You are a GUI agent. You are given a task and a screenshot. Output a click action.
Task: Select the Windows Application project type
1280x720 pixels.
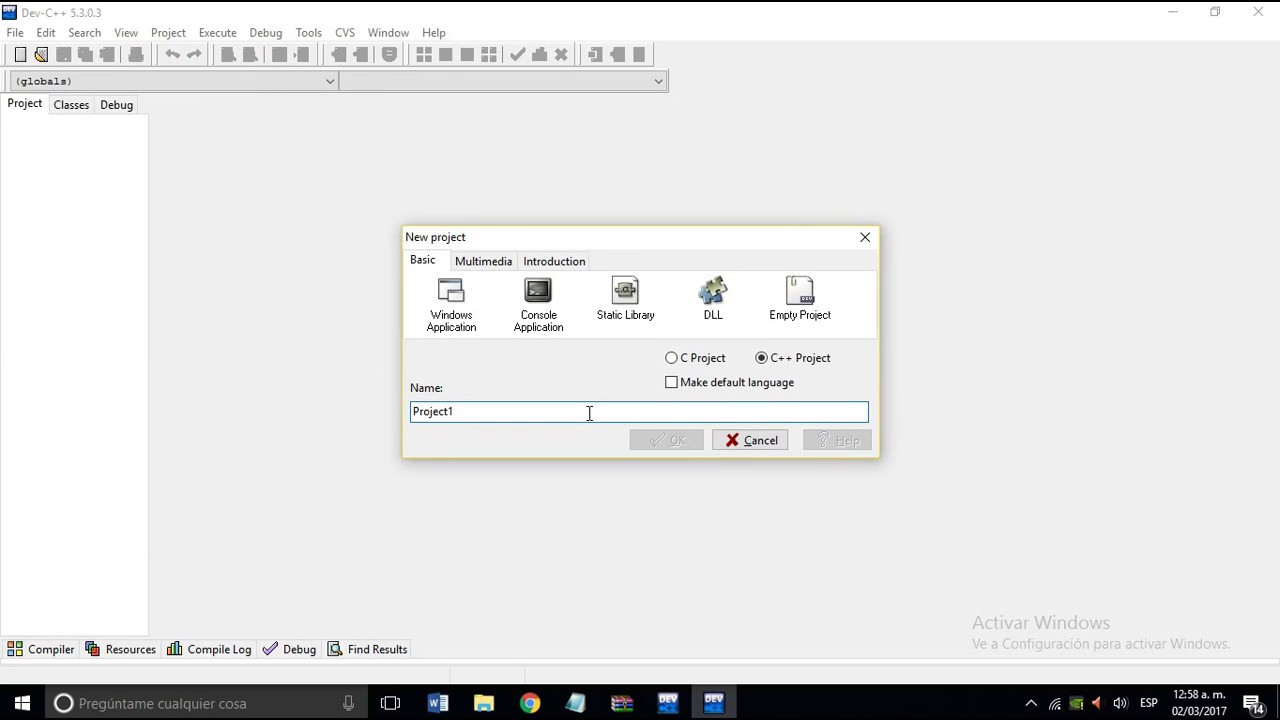click(451, 305)
